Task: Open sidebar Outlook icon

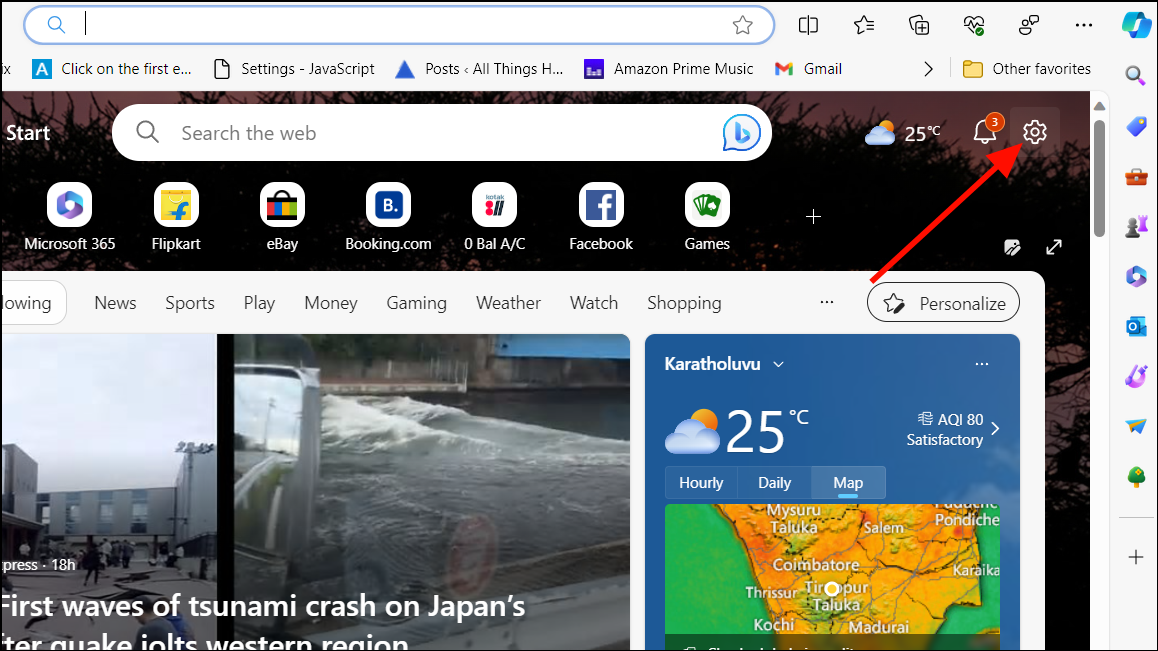Action: (1136, 326)
